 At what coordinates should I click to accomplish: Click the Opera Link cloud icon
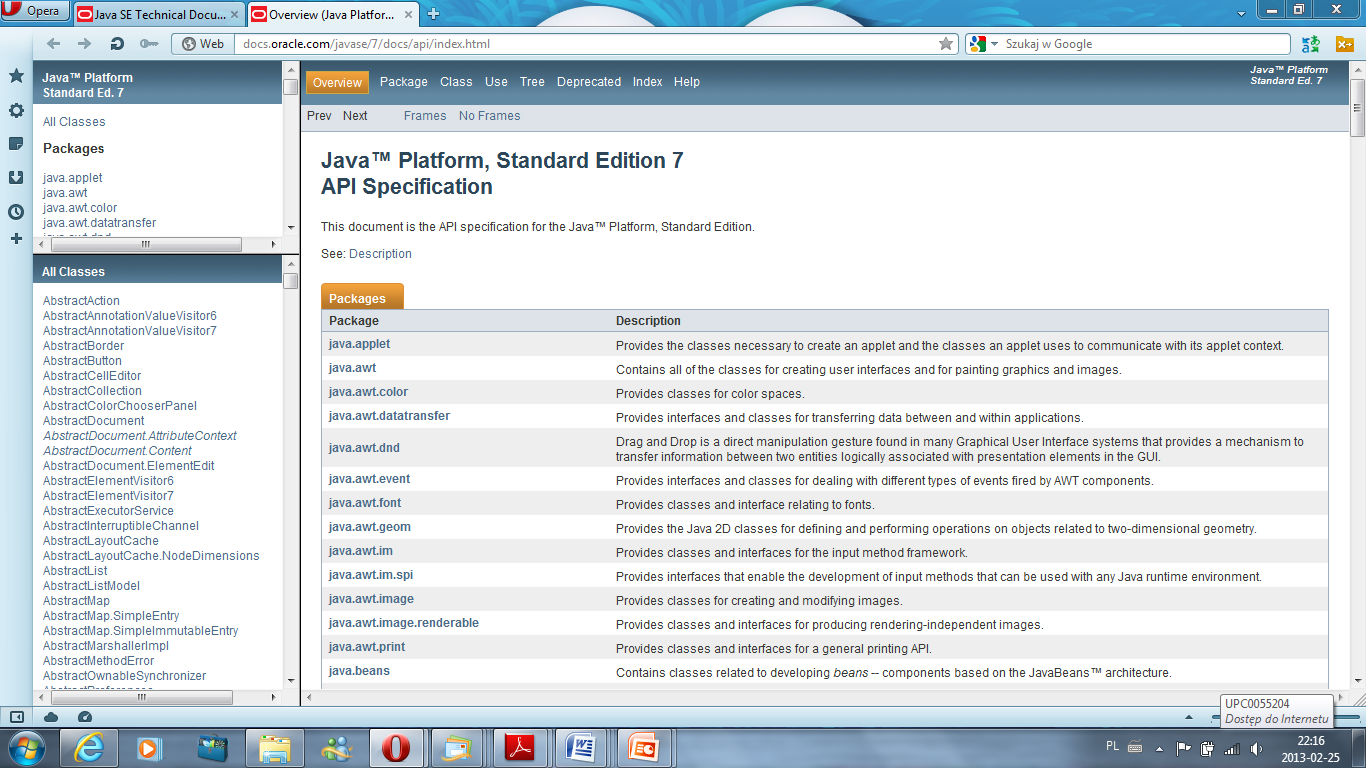point(51,717)
